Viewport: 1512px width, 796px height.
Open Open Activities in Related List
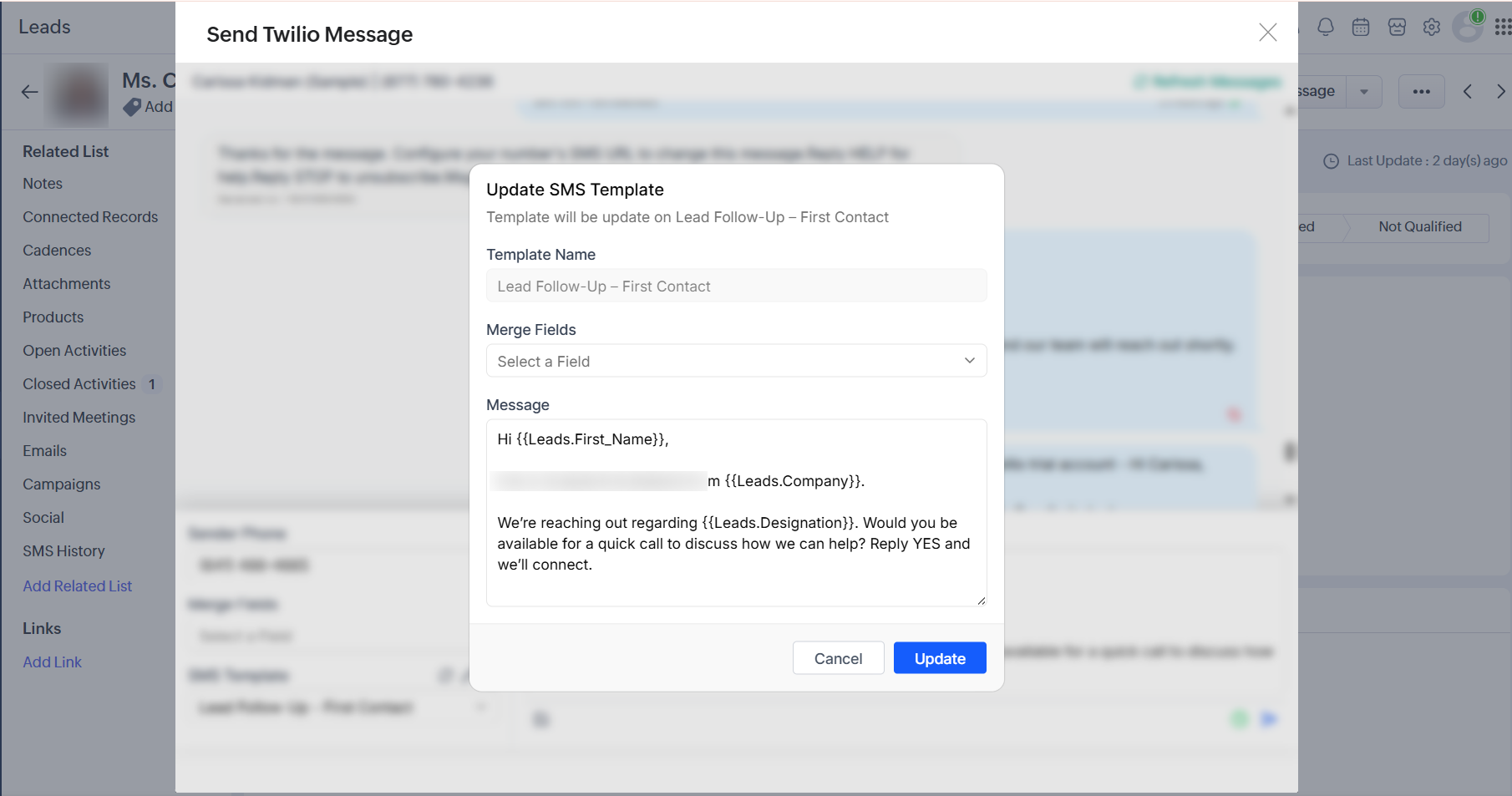coord(74,351)
